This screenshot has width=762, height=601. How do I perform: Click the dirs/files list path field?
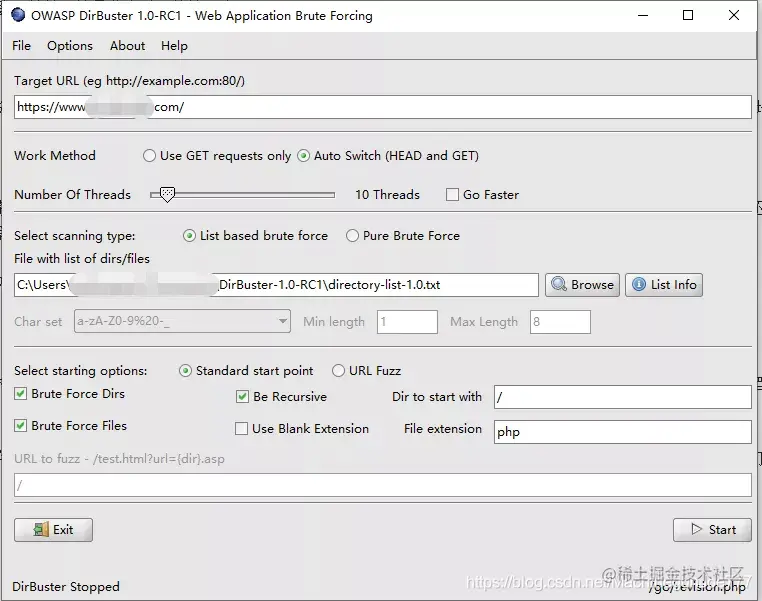click(x=277, y=285)
